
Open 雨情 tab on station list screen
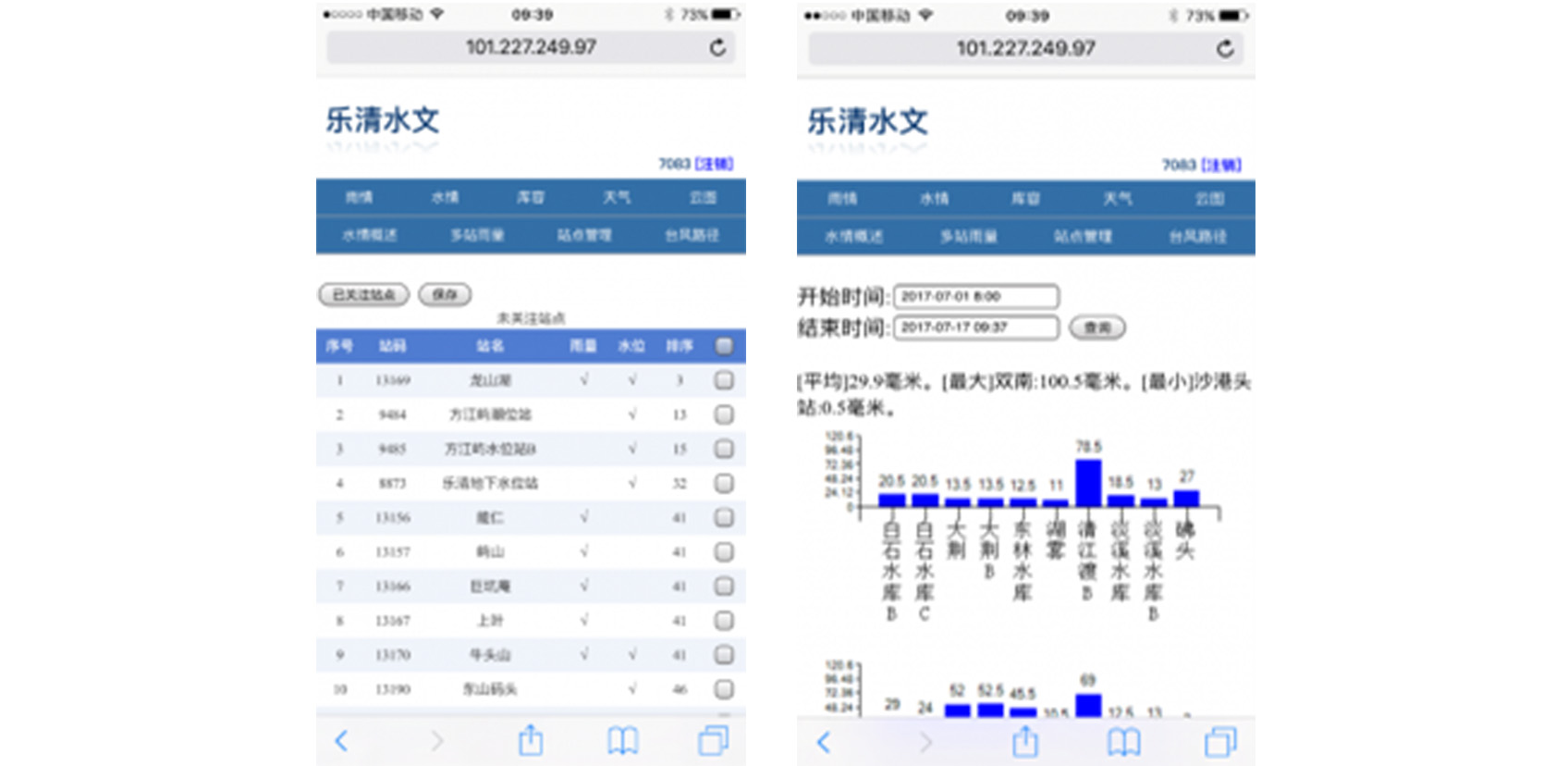(359, 197)
